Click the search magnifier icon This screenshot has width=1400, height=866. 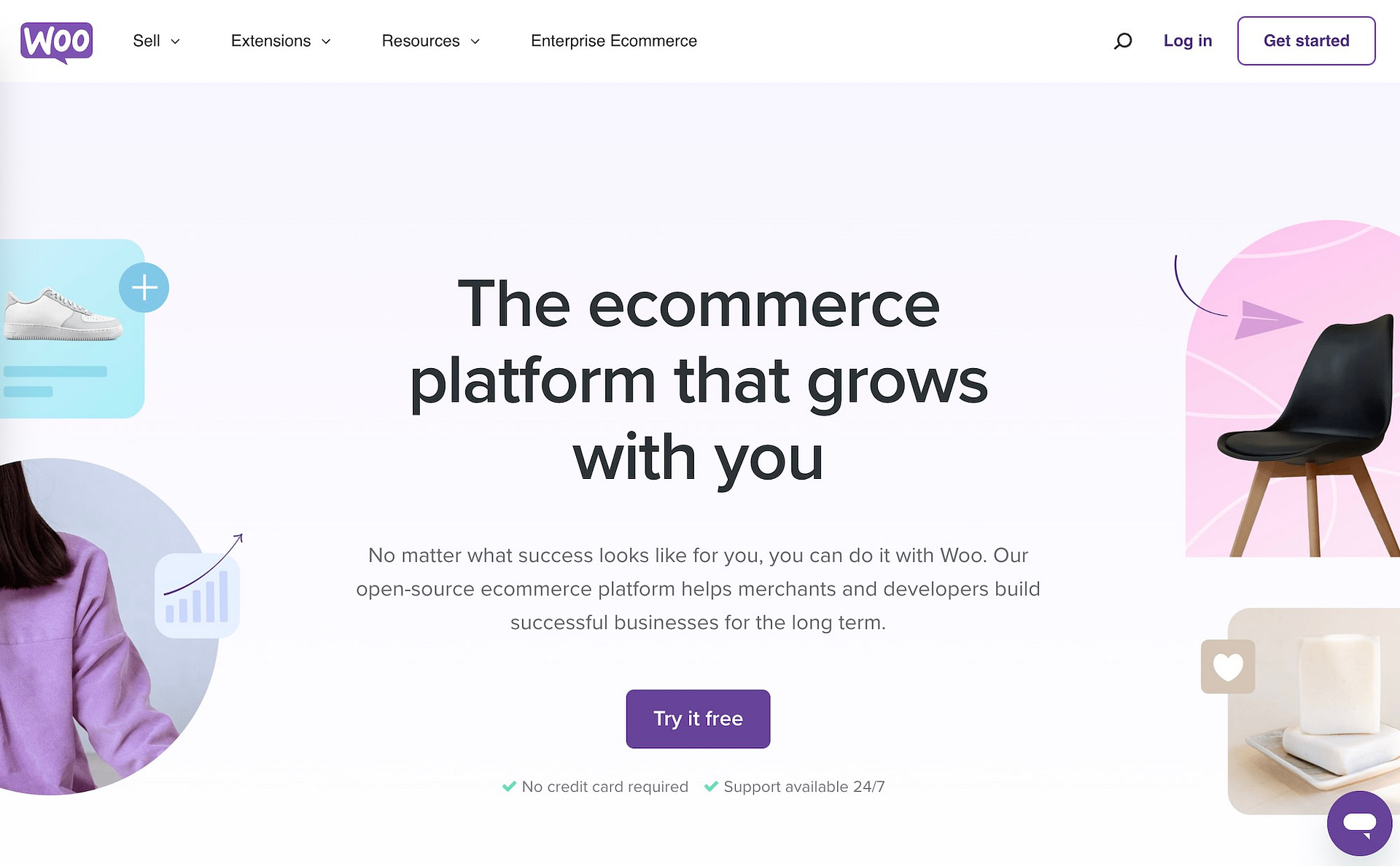click(x=1123, y=40)
